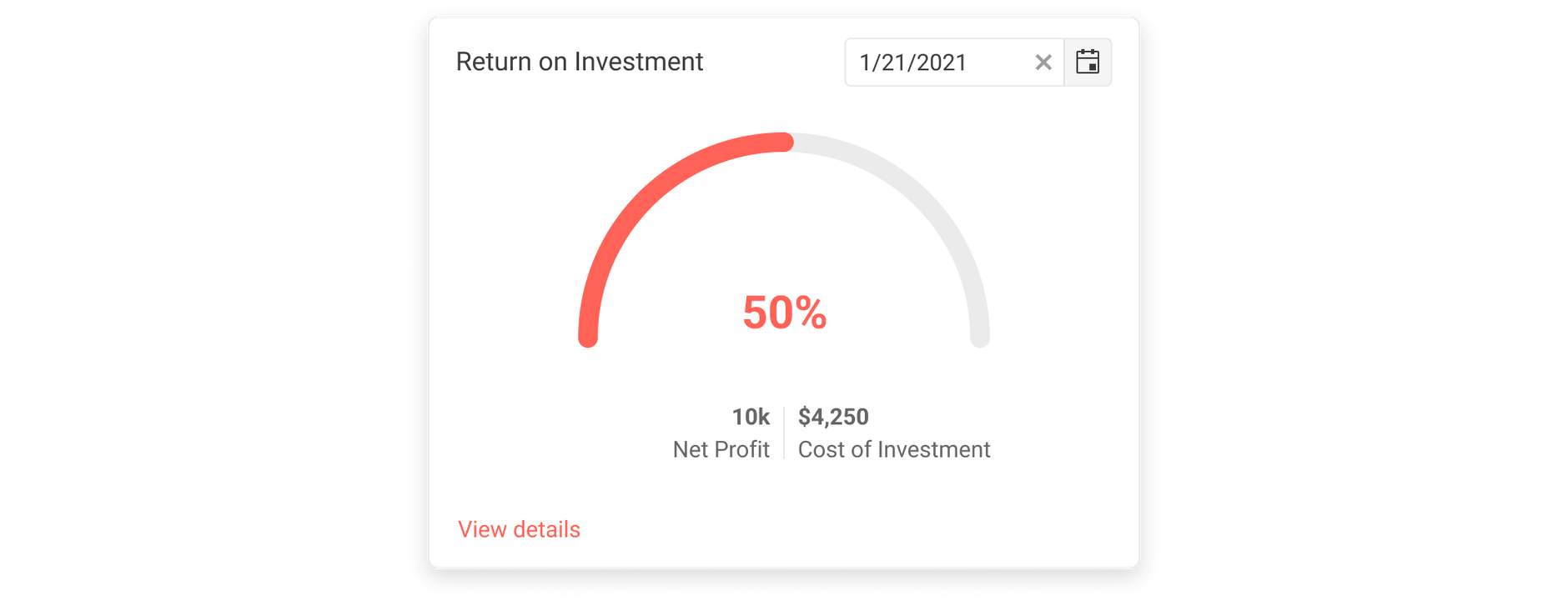Clear the date with the X icon
The height and width of the screenshot is (601, 1568).
(1043, 63)
